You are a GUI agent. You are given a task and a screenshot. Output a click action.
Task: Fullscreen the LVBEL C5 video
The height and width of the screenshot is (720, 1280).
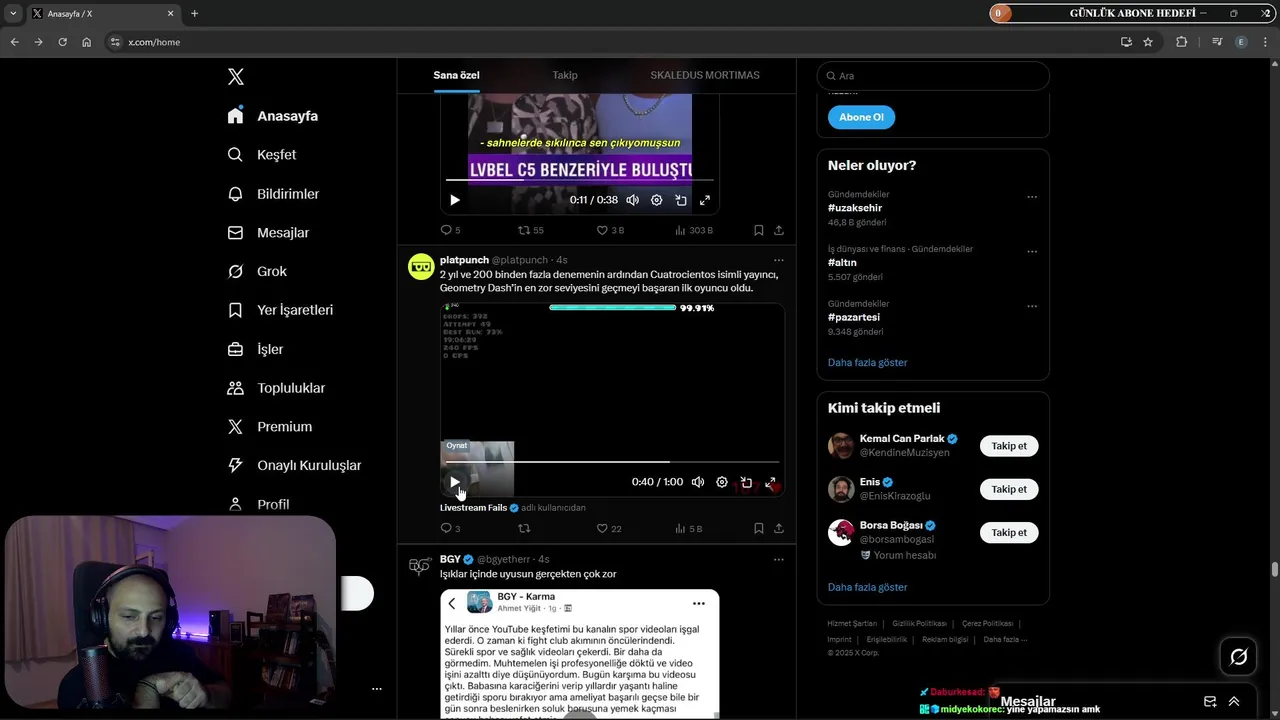coord(705,200)
